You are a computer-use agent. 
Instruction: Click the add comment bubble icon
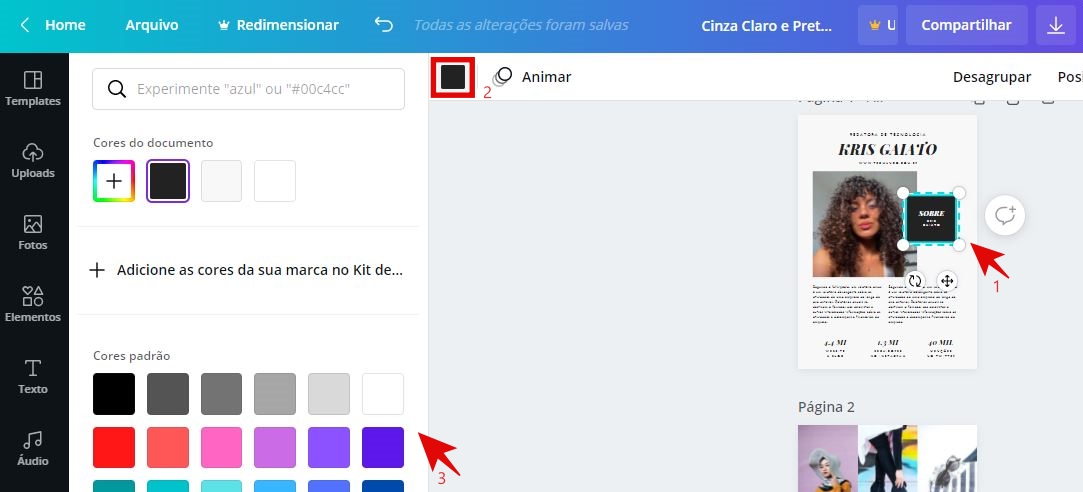click(1005, 216)
